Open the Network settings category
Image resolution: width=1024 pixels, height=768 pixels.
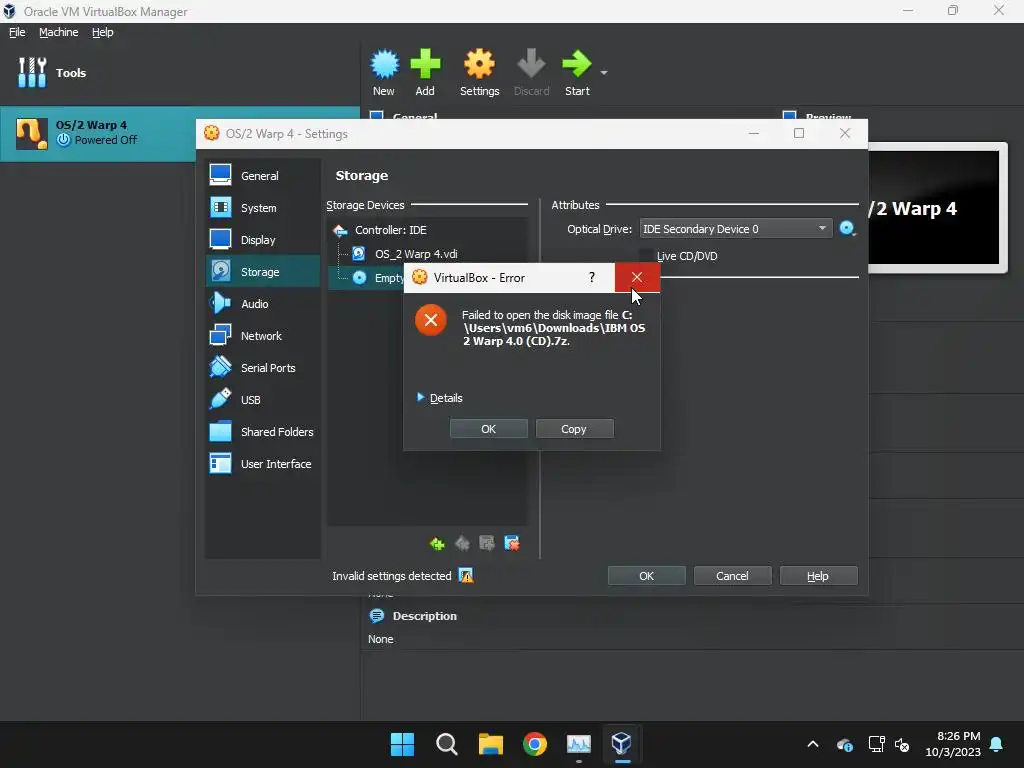pyautogui.click(x=263, y=336)
